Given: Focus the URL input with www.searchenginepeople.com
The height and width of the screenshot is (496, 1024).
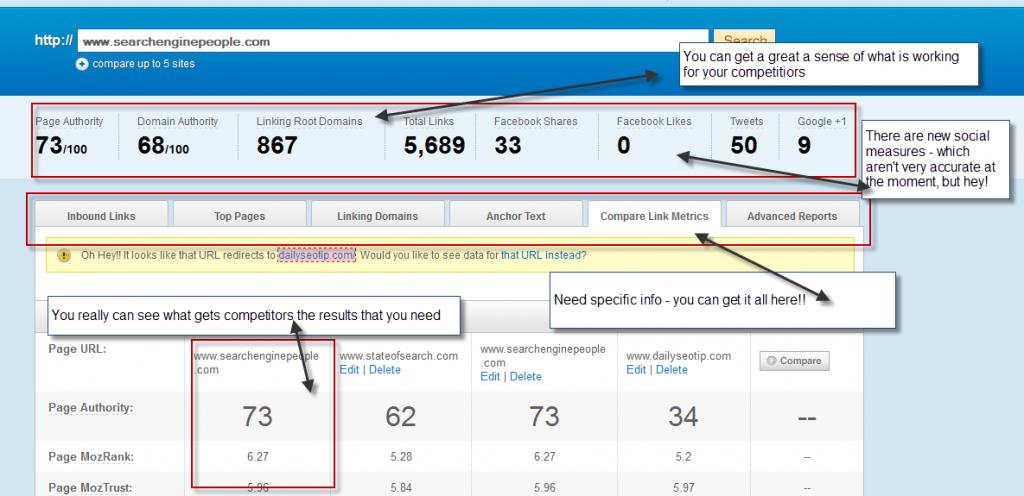Looking at the screenshot, I should [392, 41].
